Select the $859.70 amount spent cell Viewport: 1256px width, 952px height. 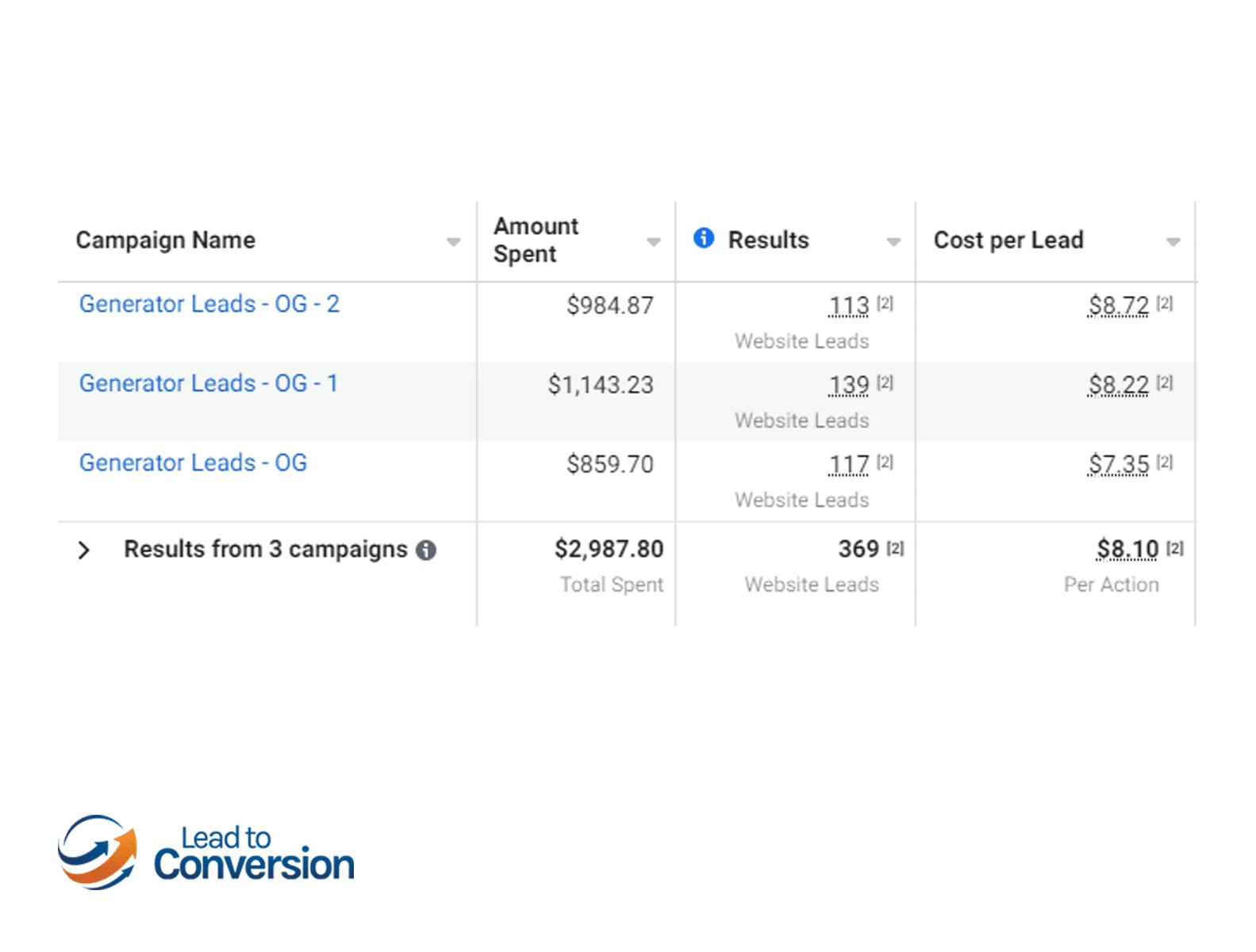coord(610,464)
